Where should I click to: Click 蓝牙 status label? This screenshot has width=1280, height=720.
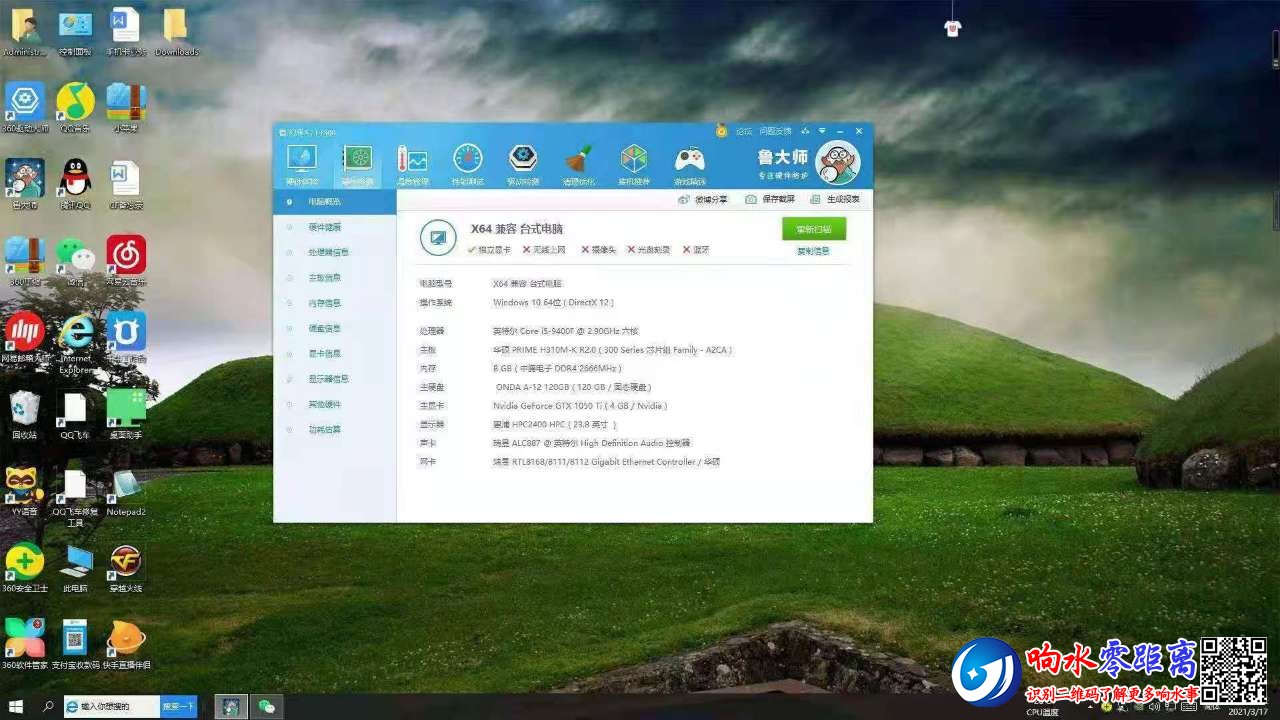click(696, 250)
